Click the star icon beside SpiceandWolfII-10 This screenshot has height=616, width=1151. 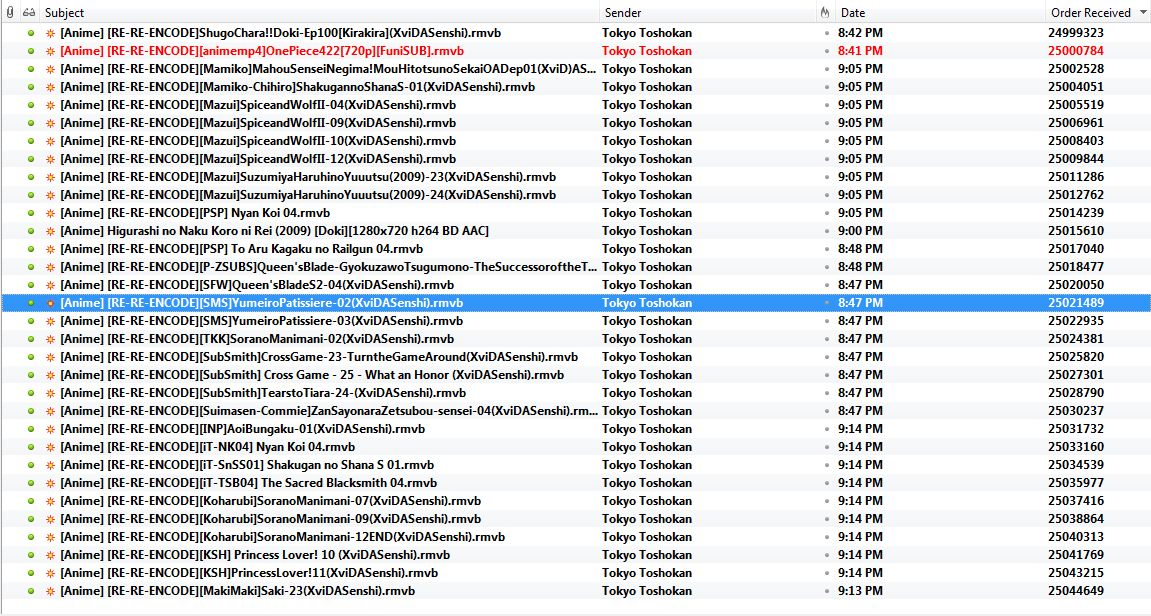pyautogui.click(x=51, y=141)
